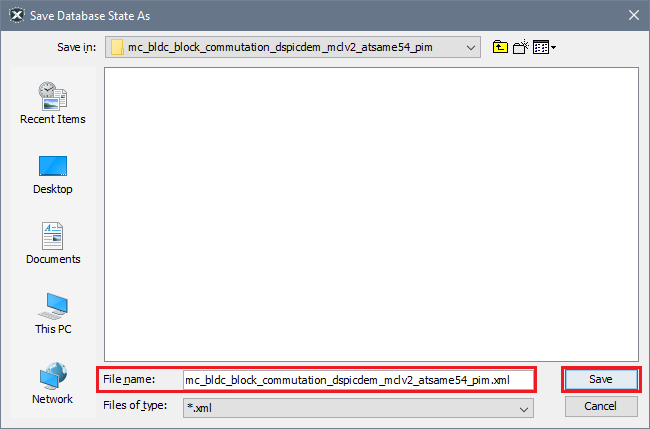Click the Cancel button
Image resolution: width=650 pixels, height=429 pixels.
[x=601, y=406]
